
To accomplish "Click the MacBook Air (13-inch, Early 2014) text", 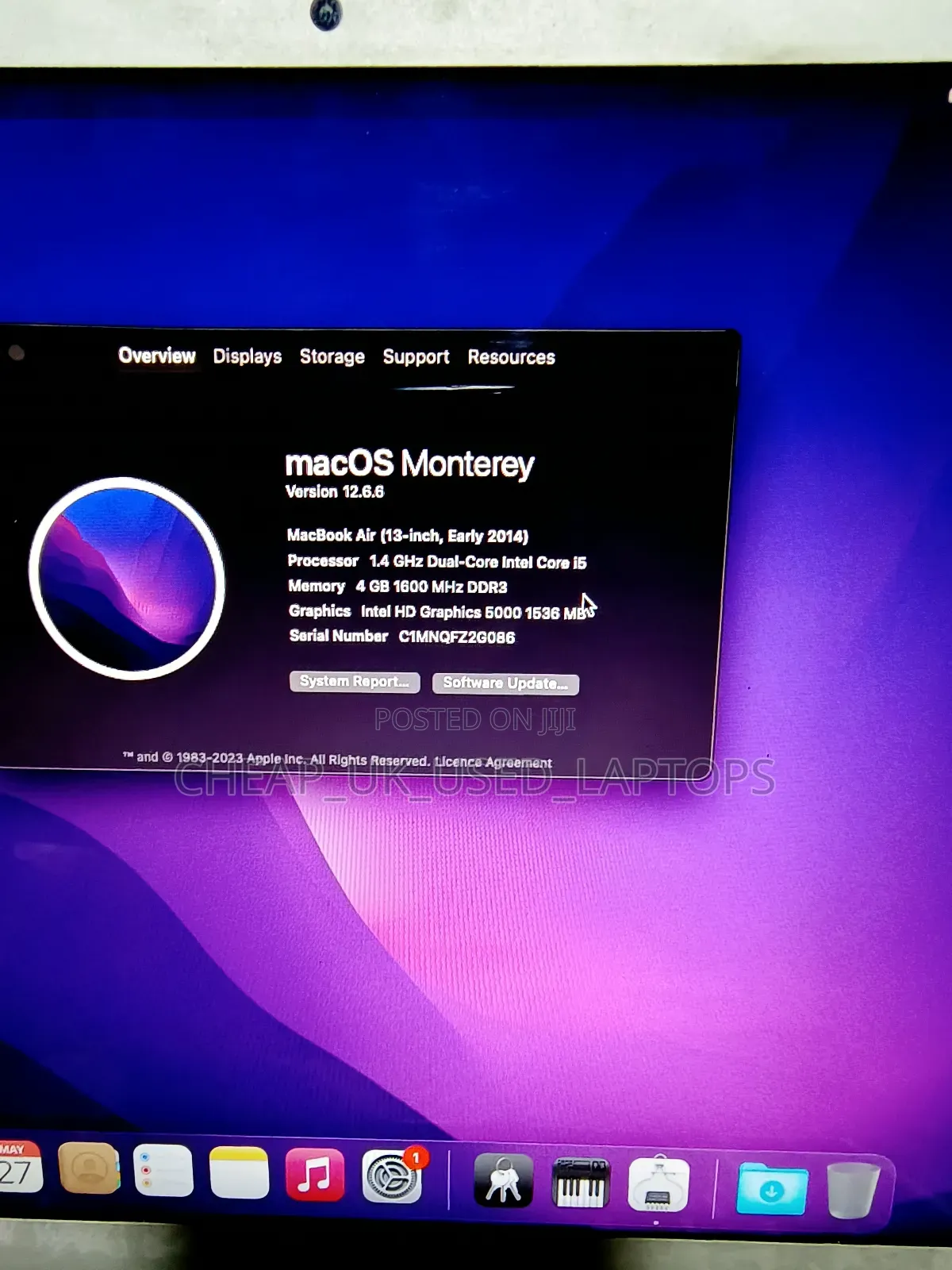I will coord(408,536).
